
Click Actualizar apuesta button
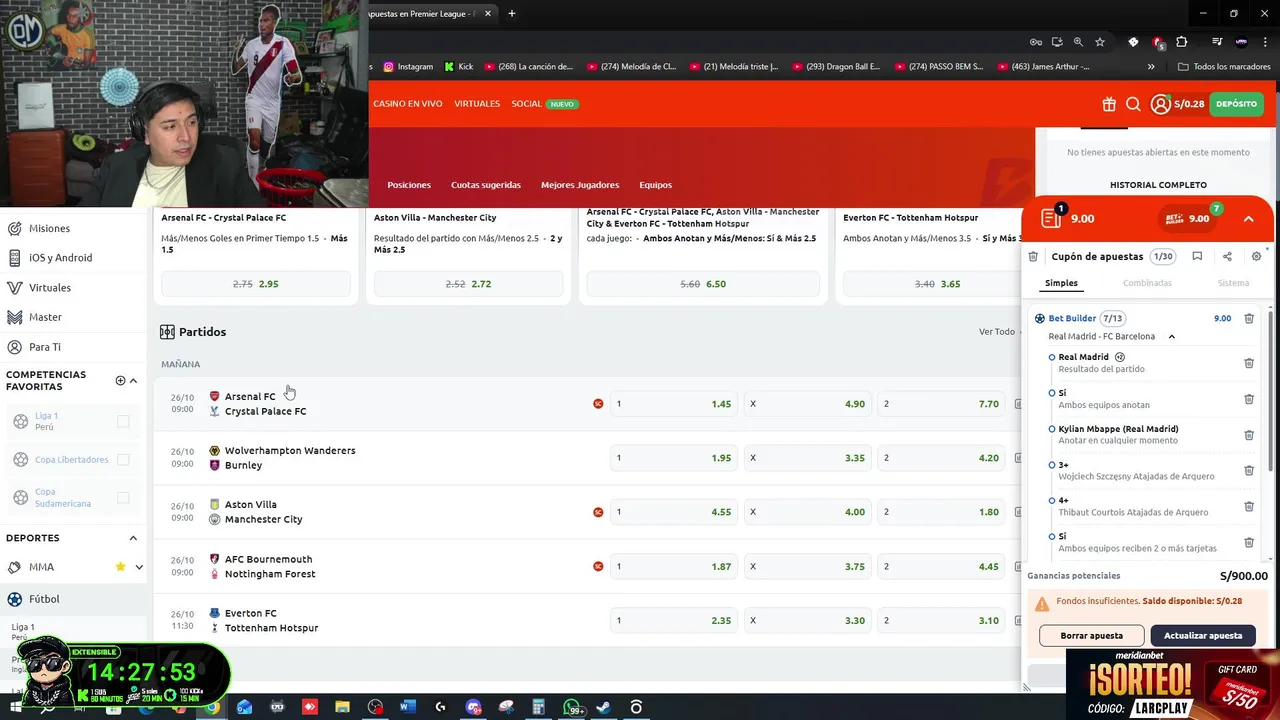(x=1203, y=635)
